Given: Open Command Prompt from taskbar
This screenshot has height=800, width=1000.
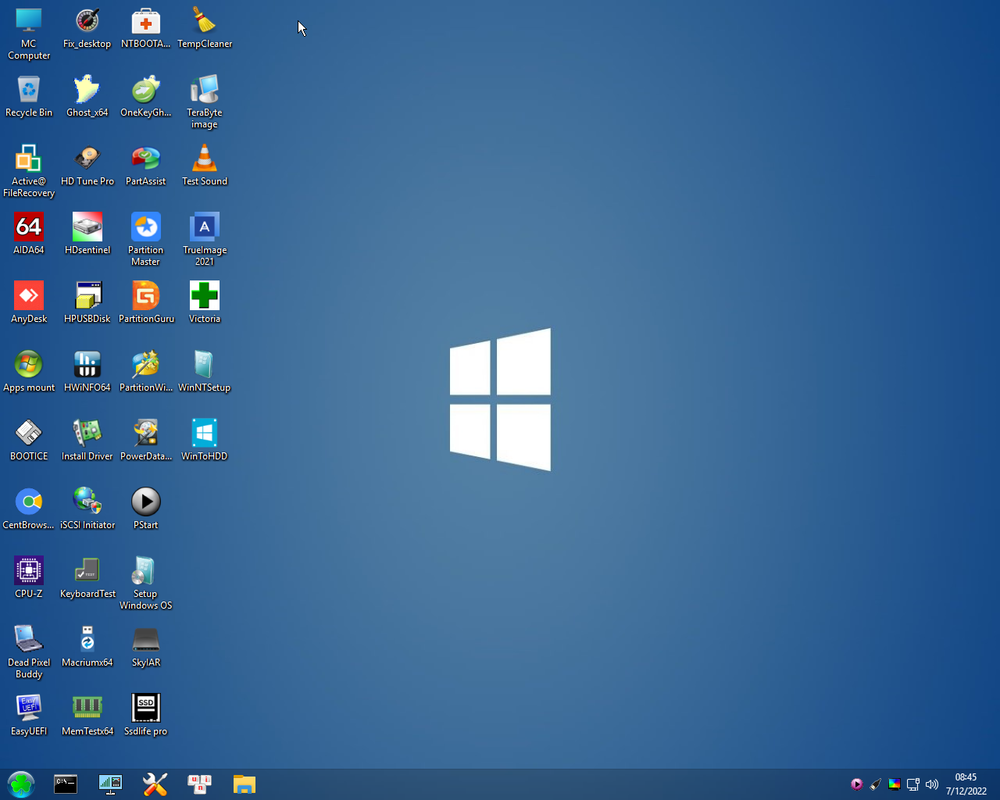Looking at the screenshot, I should (x=66, y=784).
